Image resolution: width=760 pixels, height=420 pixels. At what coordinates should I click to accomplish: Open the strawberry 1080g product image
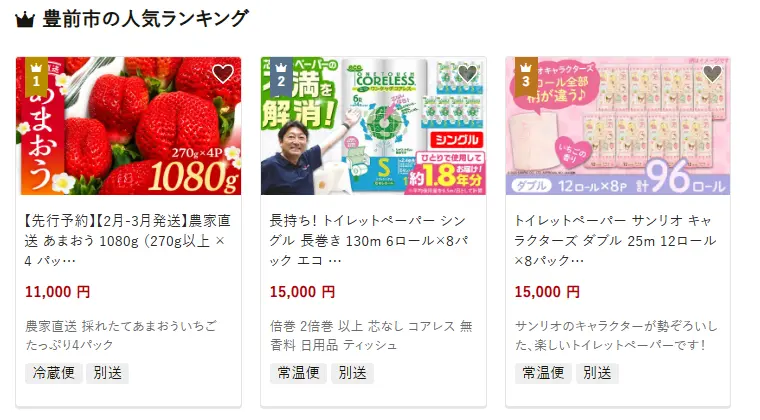(128, 126)
